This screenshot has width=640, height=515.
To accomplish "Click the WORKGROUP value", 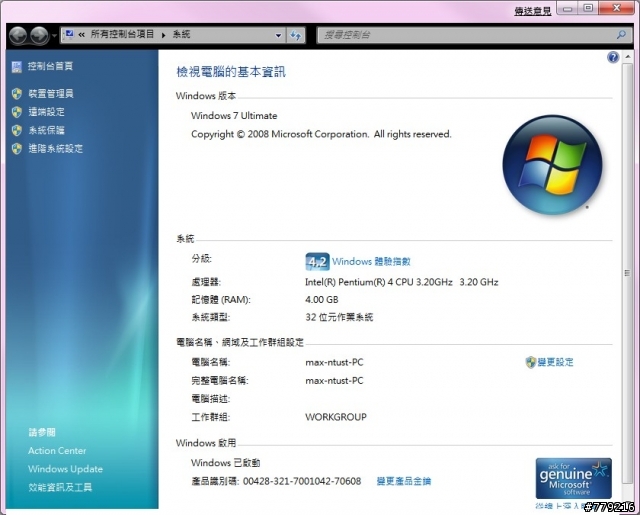I will (x=336, y=417).
